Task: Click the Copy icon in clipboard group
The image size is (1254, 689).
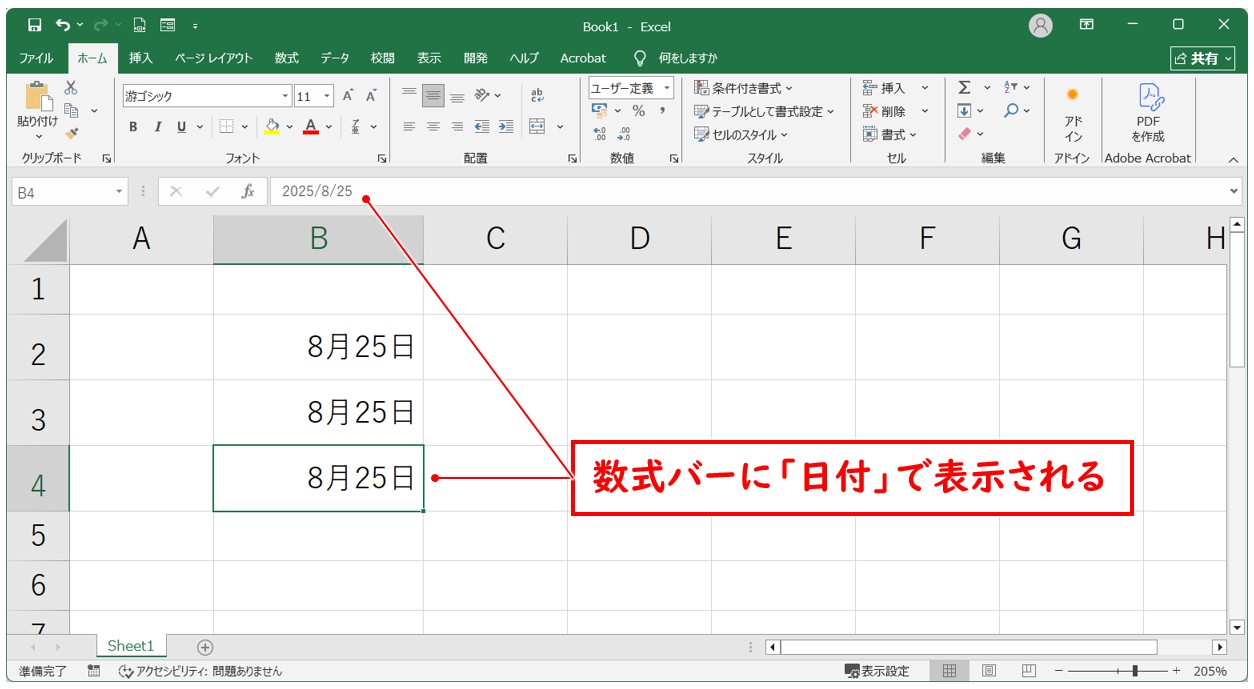Action: pos(71,110)
